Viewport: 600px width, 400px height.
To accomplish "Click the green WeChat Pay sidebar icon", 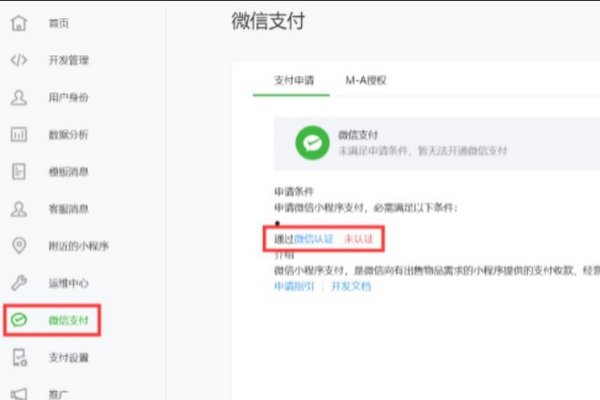I will (19, 320).
